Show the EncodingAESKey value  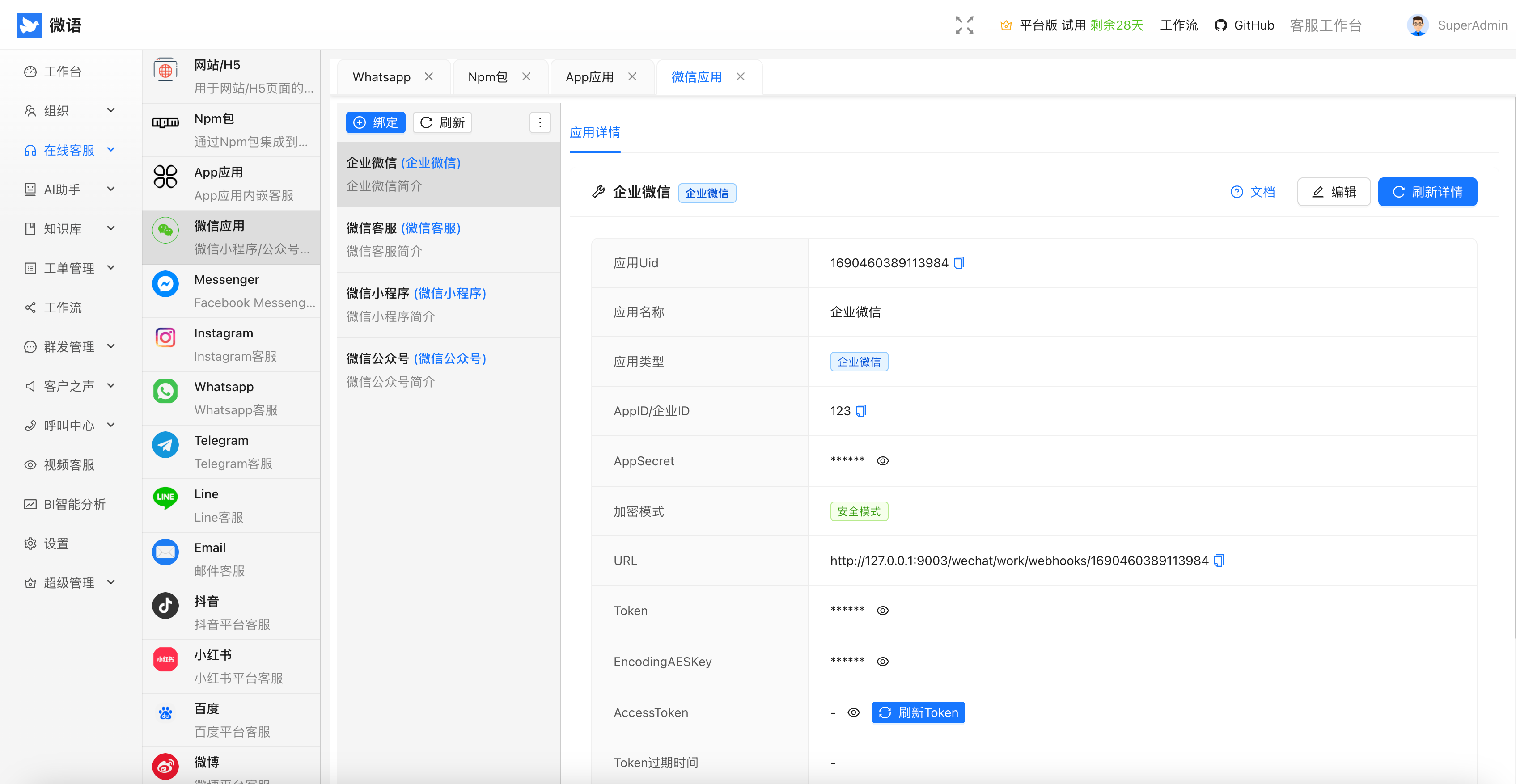click(882, 661)
